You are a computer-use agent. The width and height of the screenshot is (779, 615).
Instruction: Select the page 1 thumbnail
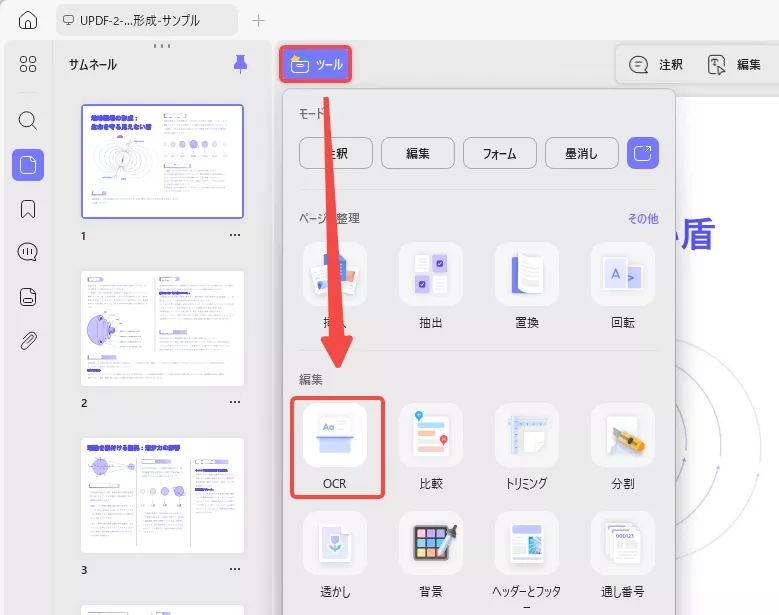click(x=162, y=161)
